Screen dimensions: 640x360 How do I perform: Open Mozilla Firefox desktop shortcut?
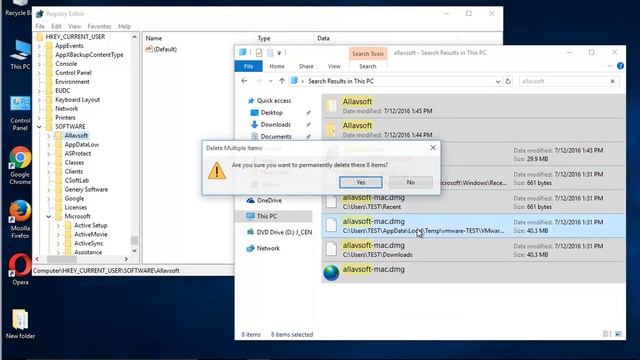tap(20, 220)
